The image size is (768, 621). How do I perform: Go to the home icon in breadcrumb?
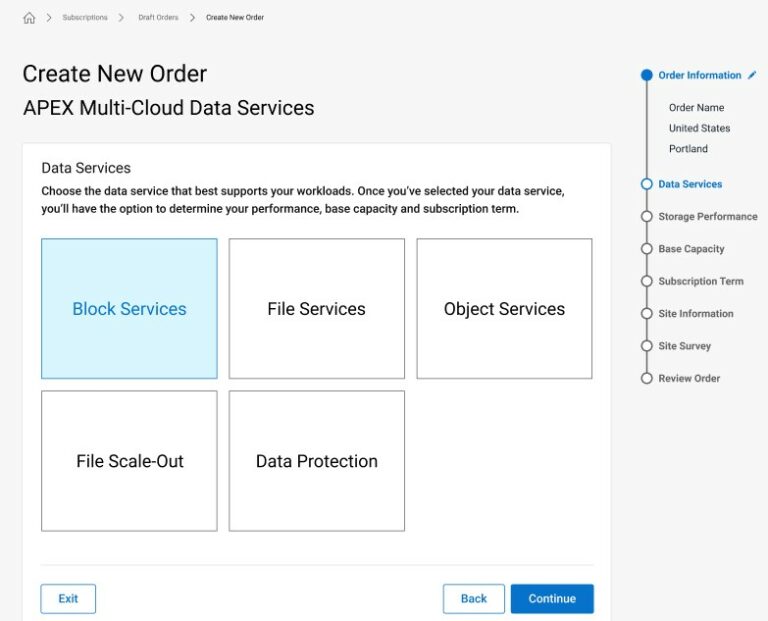click(x=29, y=18)
